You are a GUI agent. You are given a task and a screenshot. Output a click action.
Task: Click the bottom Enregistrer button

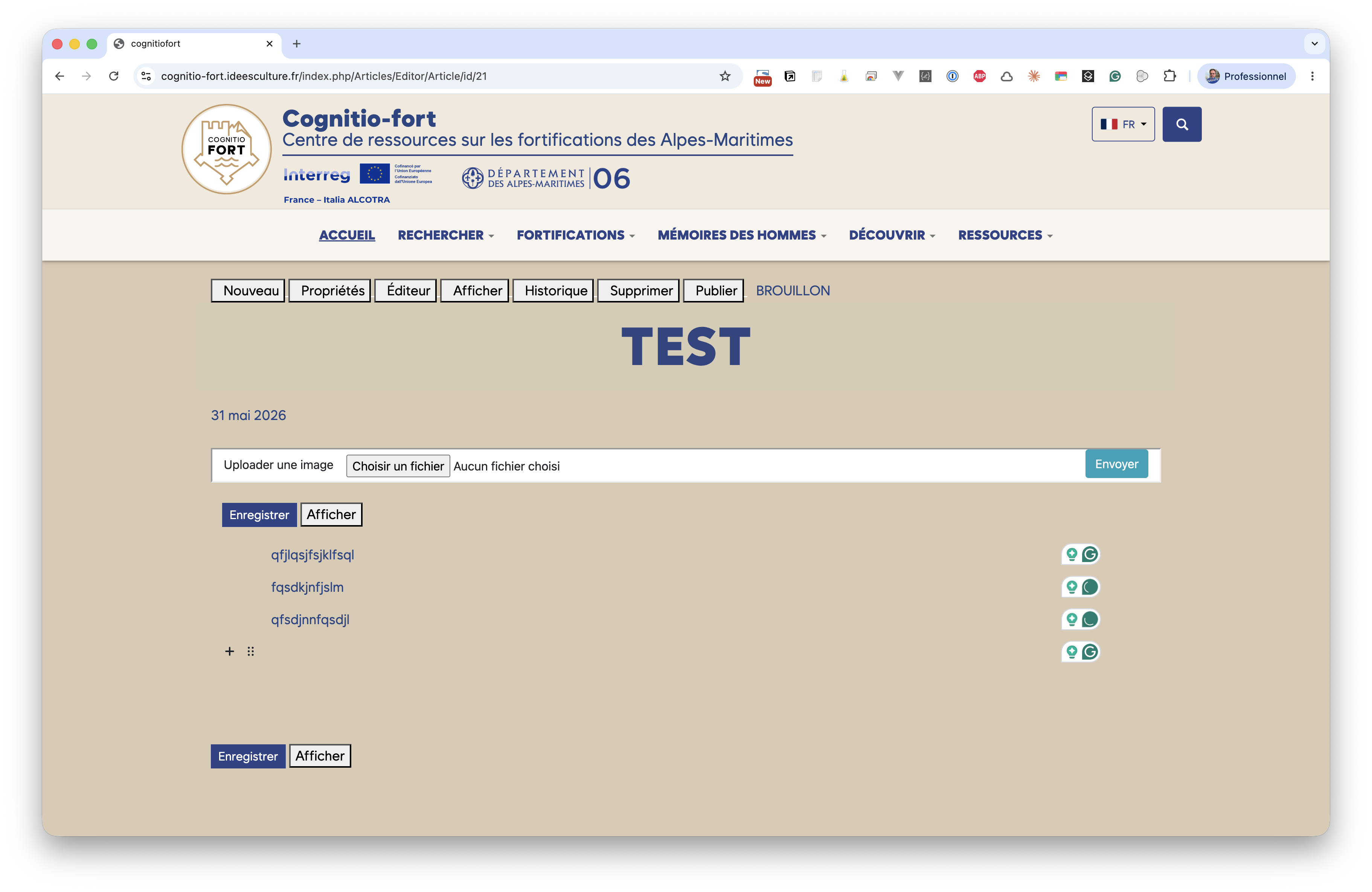[248, 756]
